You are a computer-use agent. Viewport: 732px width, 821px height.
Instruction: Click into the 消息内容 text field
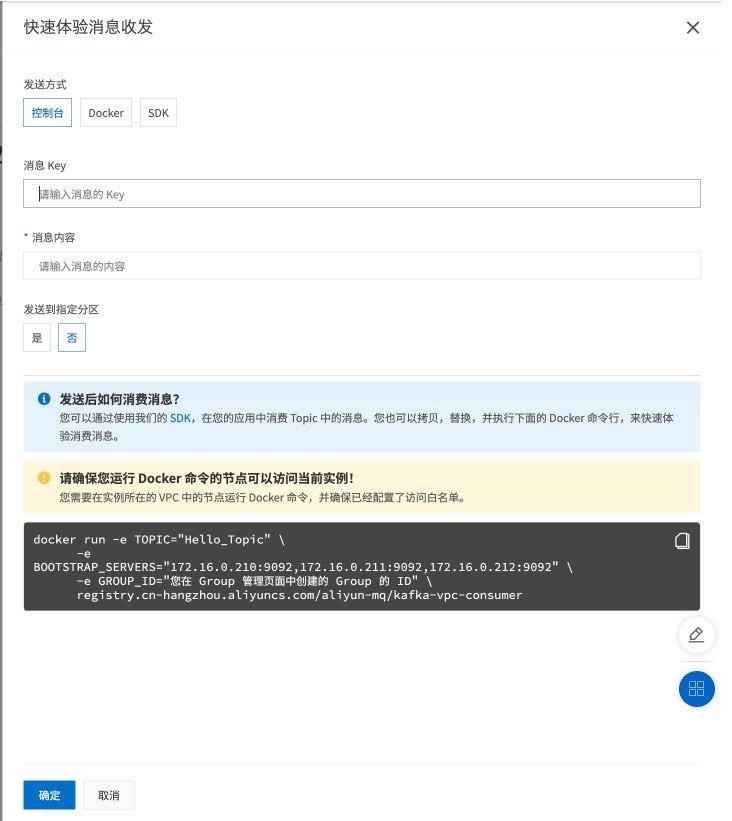[361, 266]
